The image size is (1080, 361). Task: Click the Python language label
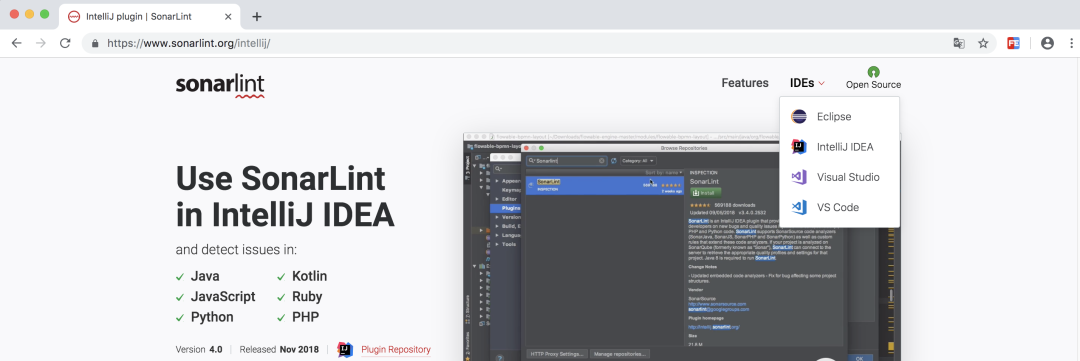pyautogui.click(x=211, y=318)
